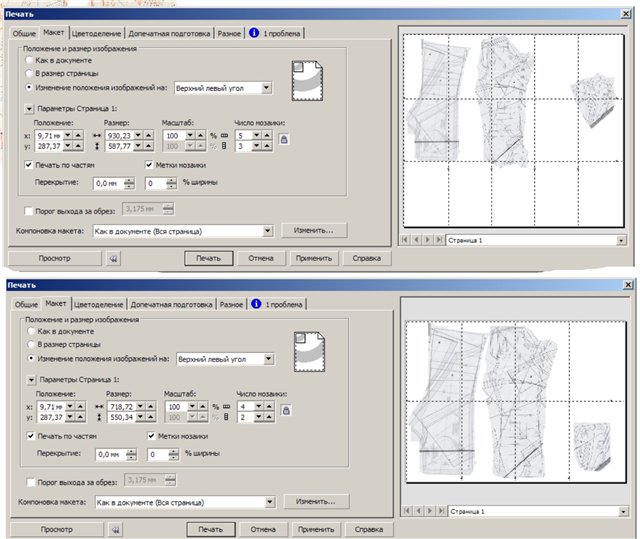Click blue info icon on problems tab, upper dialog
This screenshot has width=640, height=539.
pyautogui.click(x=254, y=33)
